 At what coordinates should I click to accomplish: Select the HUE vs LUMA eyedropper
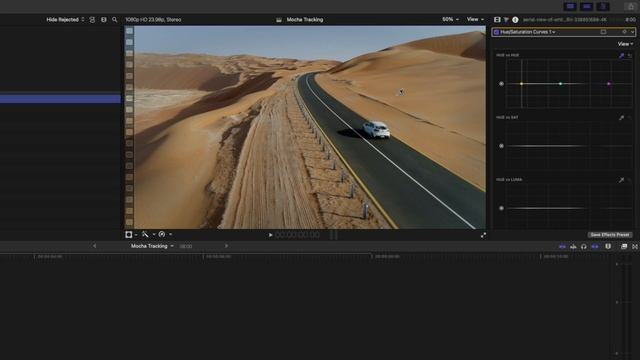621,180
